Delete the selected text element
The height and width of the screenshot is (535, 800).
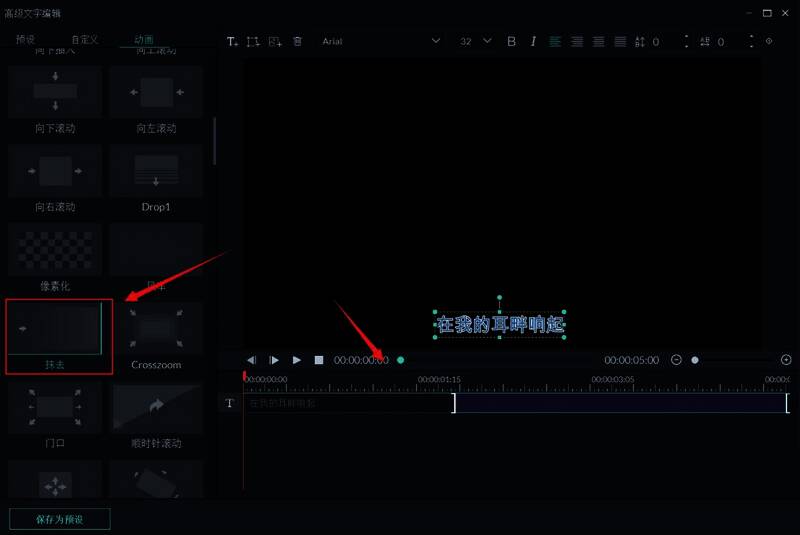(297, 41)
